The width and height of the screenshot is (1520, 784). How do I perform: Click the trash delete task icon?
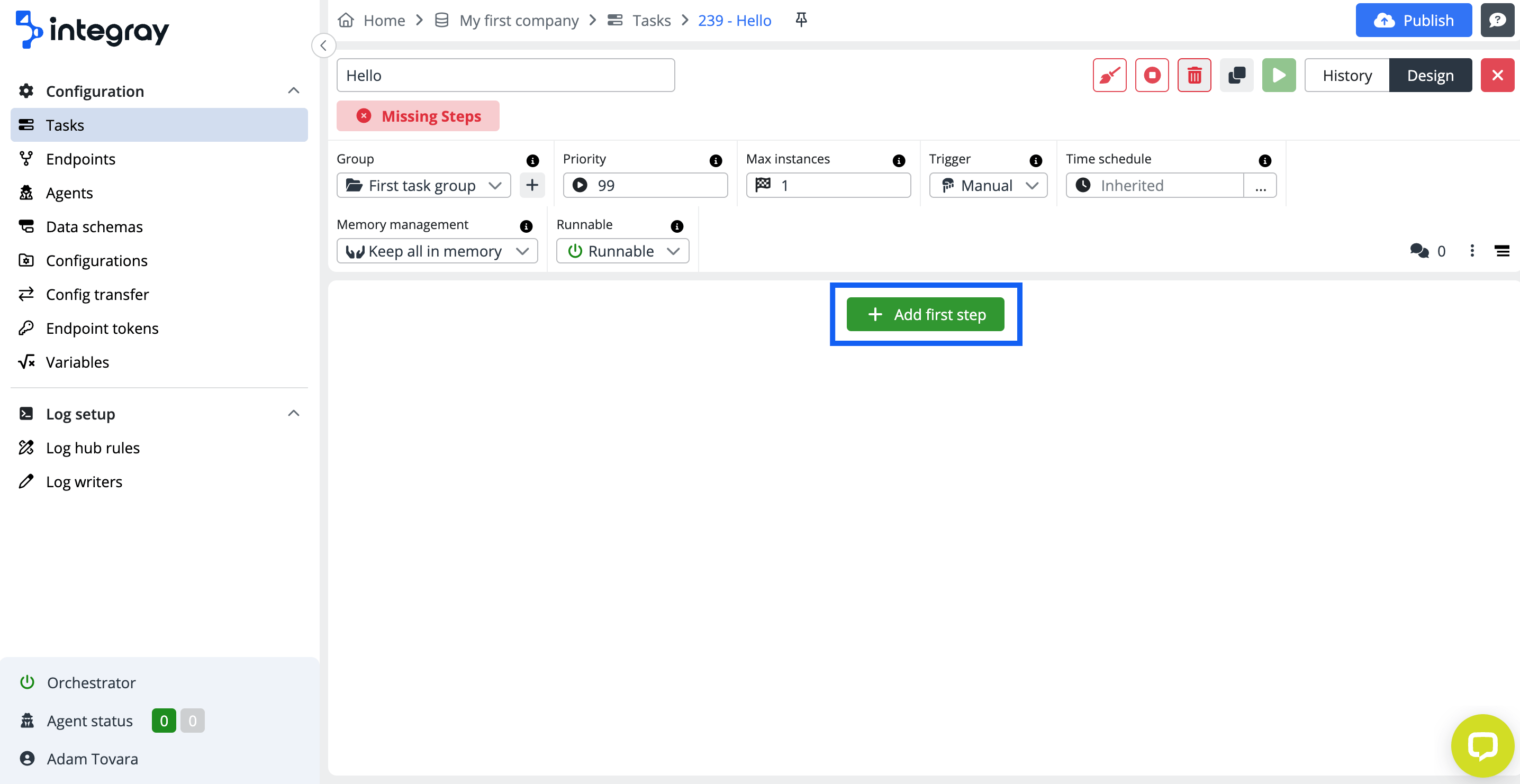pos(1195,75)
